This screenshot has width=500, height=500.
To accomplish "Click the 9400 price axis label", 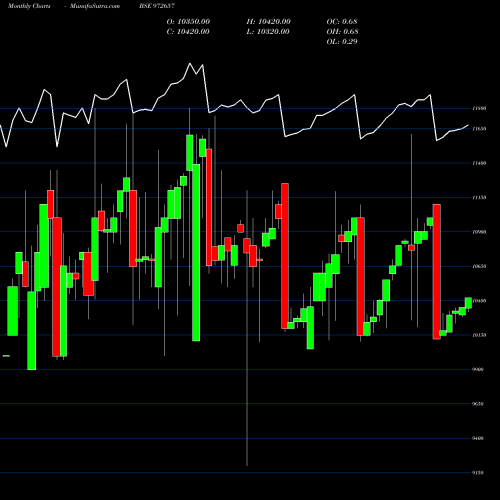I will (478, 438).
